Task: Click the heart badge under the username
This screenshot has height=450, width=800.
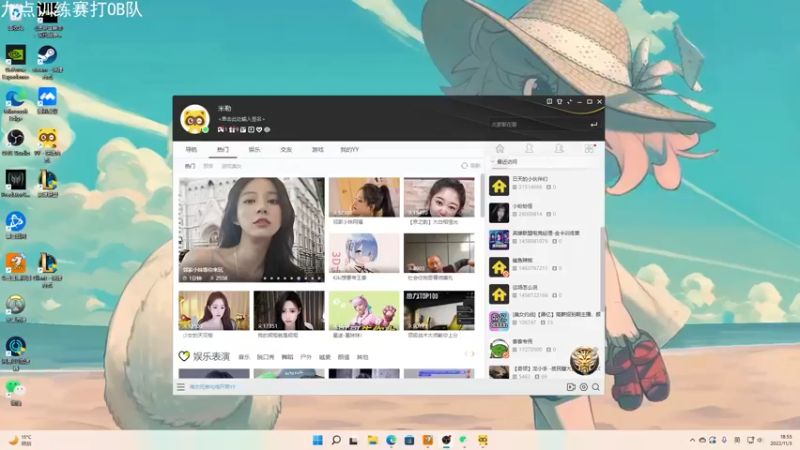Action: pyautogui.click(x=259, y=130)
